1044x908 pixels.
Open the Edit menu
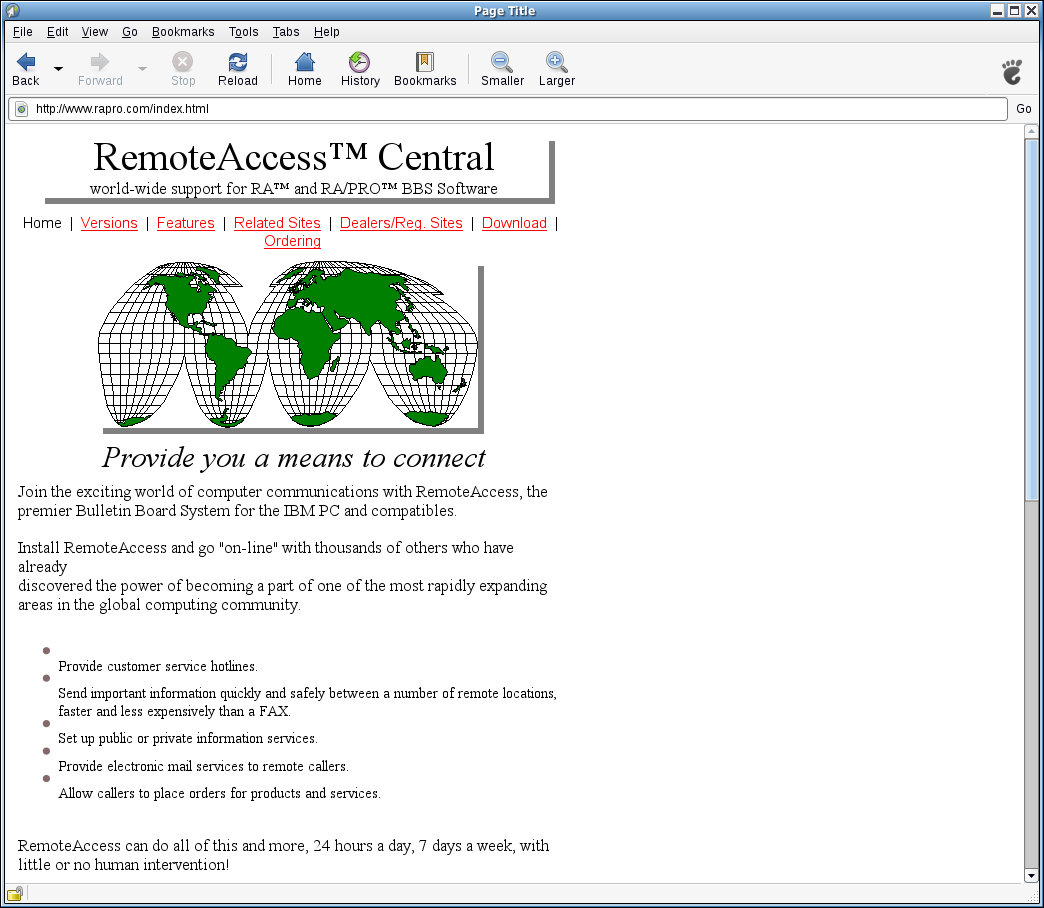tap(57, 31)
